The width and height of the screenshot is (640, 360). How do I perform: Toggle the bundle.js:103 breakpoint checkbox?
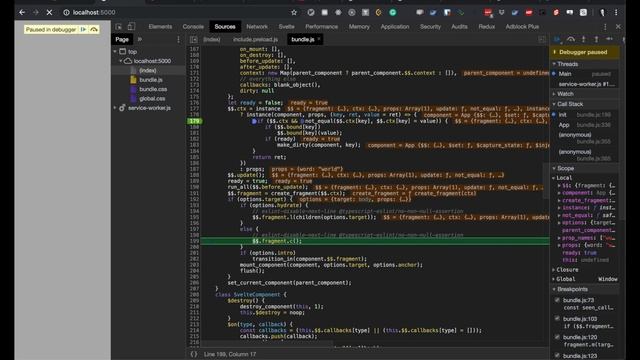click(557, 318)
